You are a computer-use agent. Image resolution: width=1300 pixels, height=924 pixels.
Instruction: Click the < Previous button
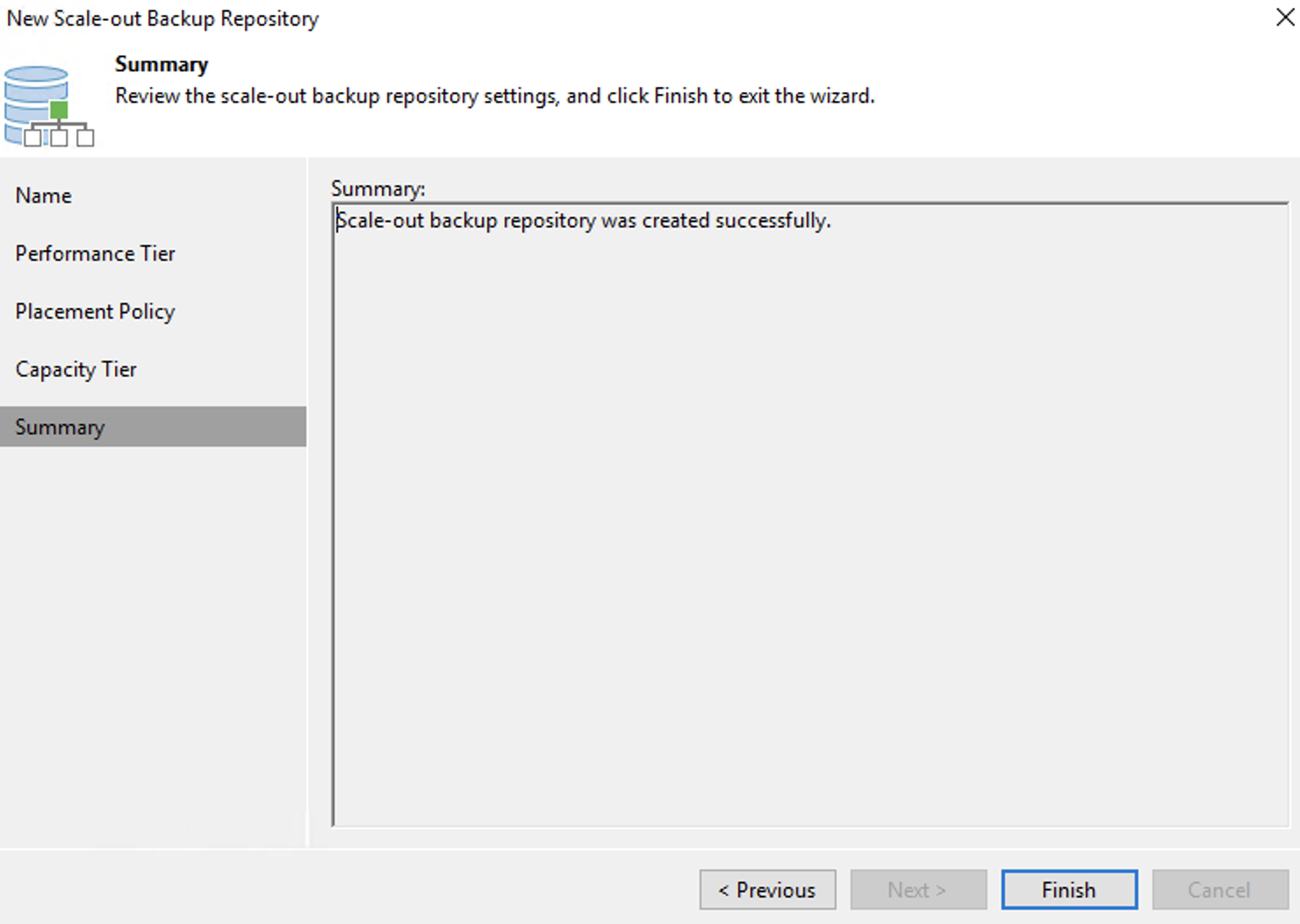point(767,890)
